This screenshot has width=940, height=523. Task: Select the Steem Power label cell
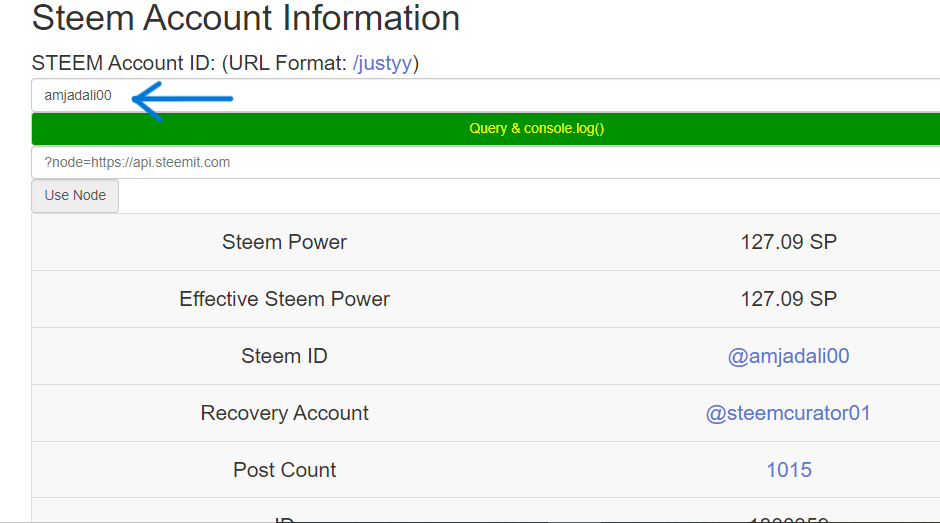pyautogui.click(x=284, y=242)
